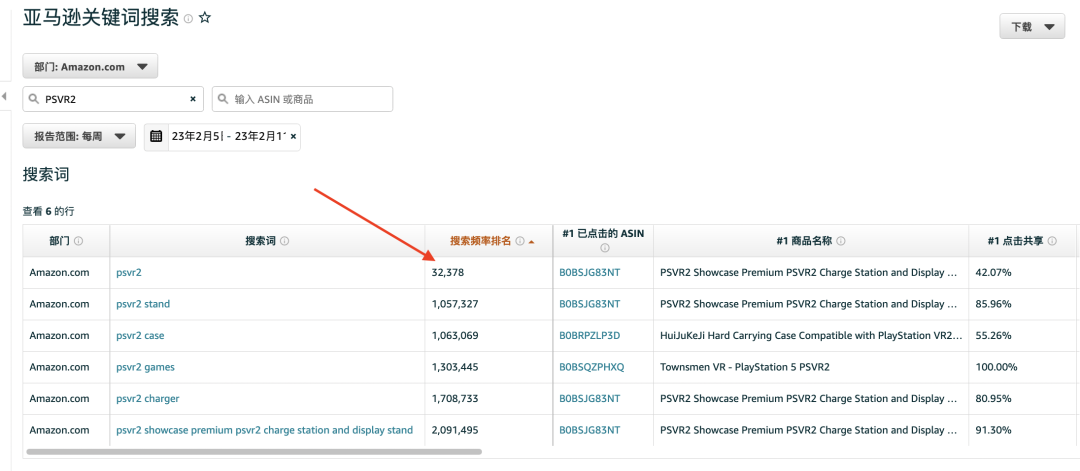The width and height of the screenshot is (1080, 471).
Task: Click the 91.30% click share value
Action: (x=993, y=430)
